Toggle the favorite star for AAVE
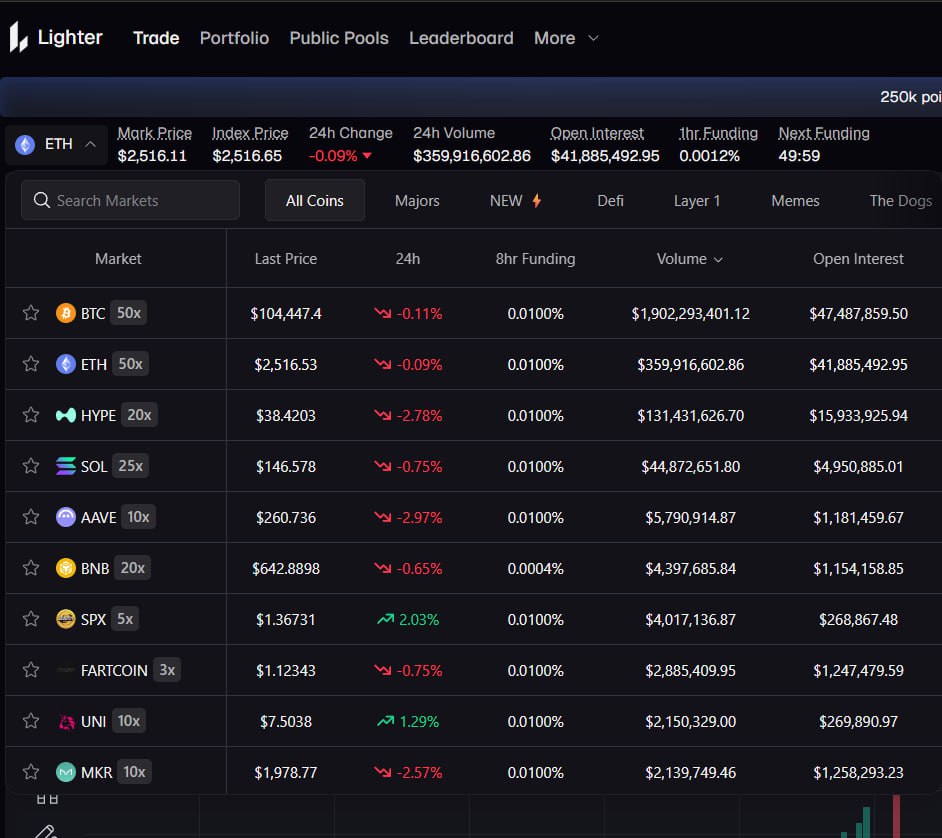The image size is (942, 838). pos(31,517)
